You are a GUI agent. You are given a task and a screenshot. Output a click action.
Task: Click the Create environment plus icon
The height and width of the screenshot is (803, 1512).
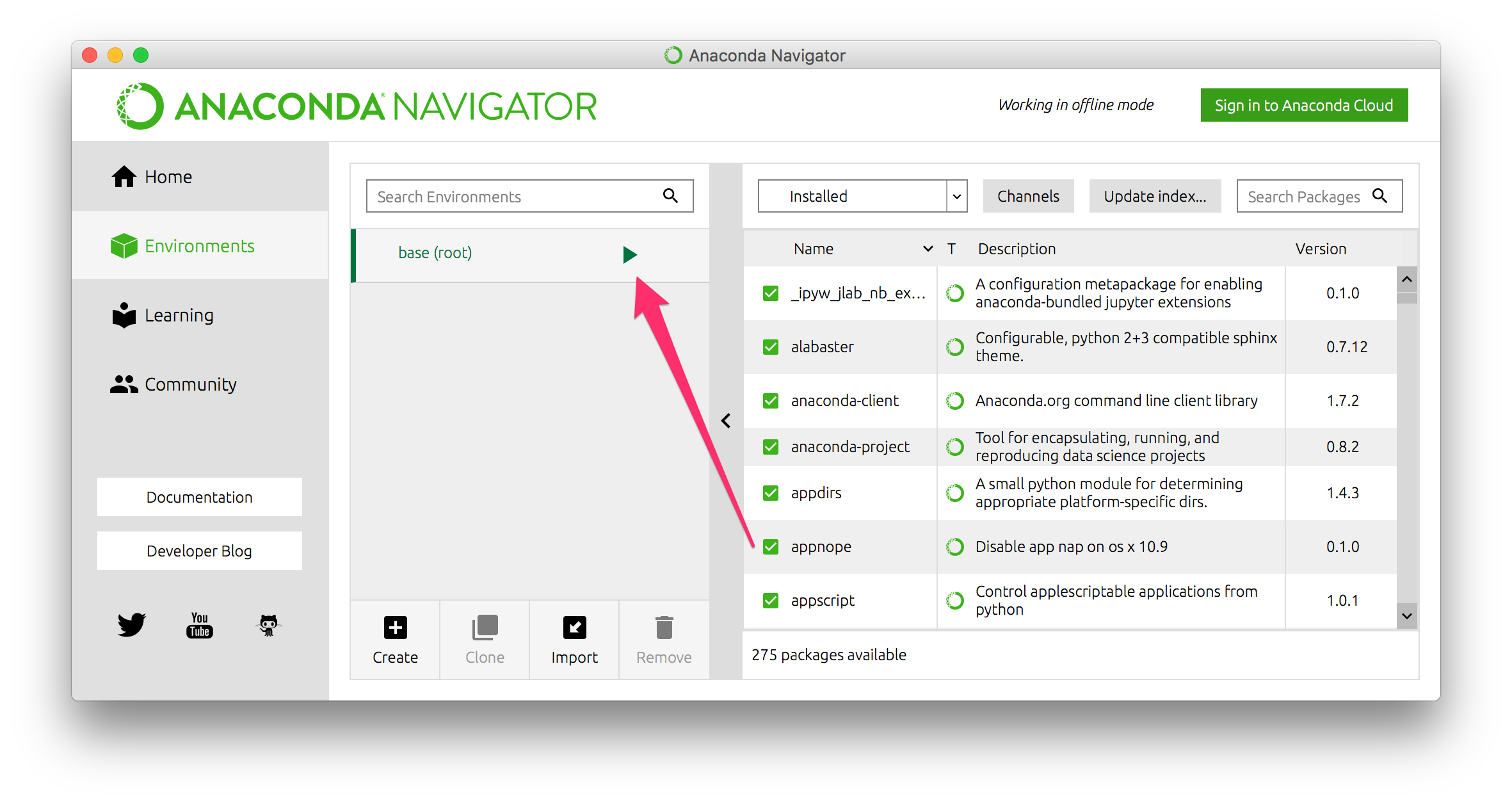pos(395,628)
